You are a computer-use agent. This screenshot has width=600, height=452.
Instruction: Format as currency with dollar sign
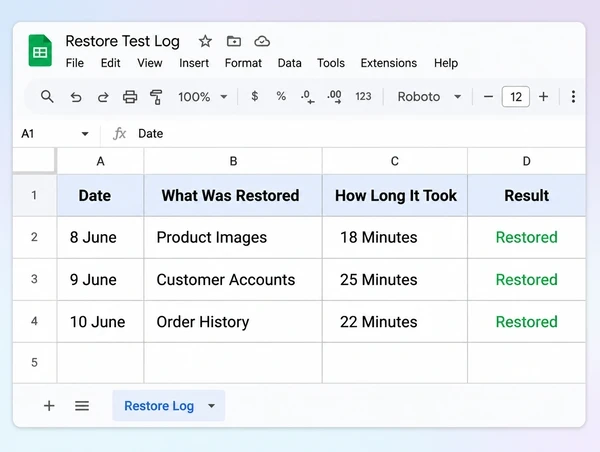254,96
